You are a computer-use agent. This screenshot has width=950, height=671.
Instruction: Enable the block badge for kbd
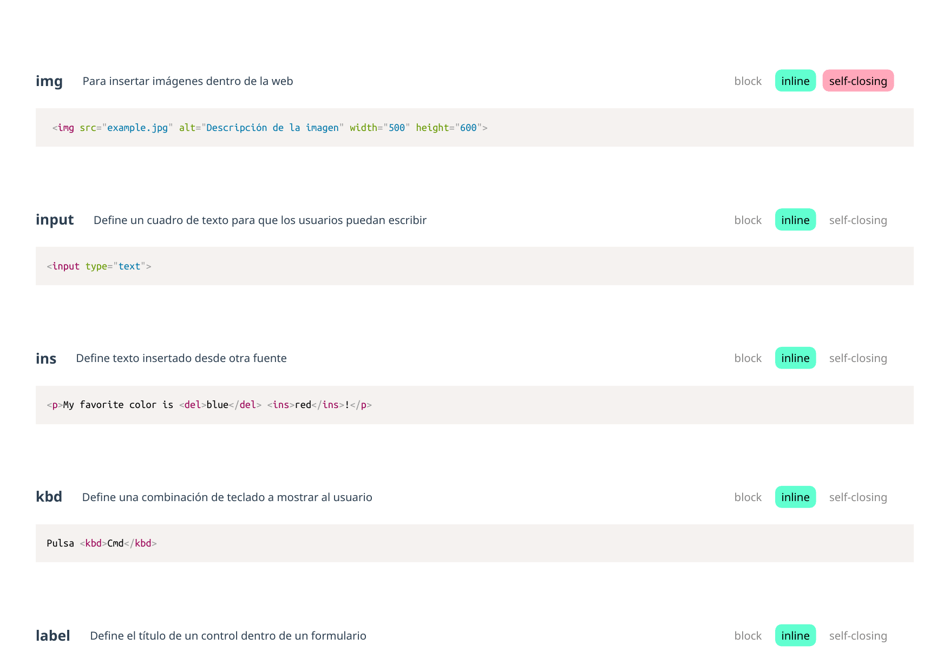(x=747, y=496)
